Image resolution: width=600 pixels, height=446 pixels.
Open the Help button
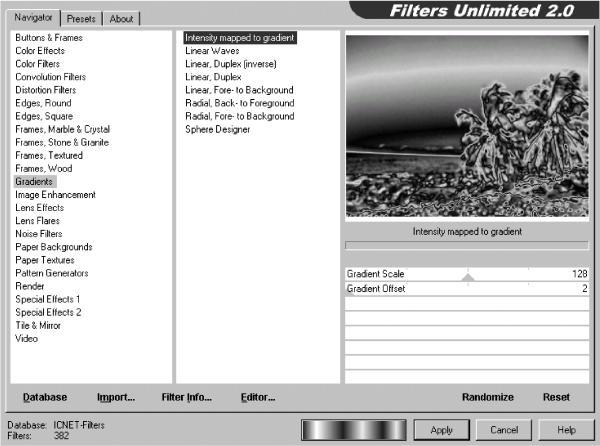(x=566, y=430)
